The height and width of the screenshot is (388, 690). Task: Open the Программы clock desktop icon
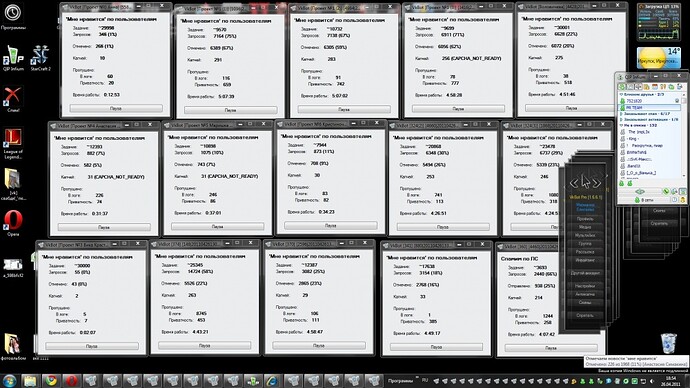point(13,16)
